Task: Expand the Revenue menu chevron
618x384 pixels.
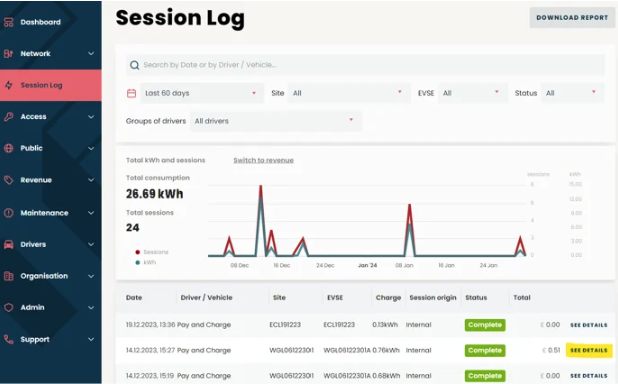Action: [91, 180]
